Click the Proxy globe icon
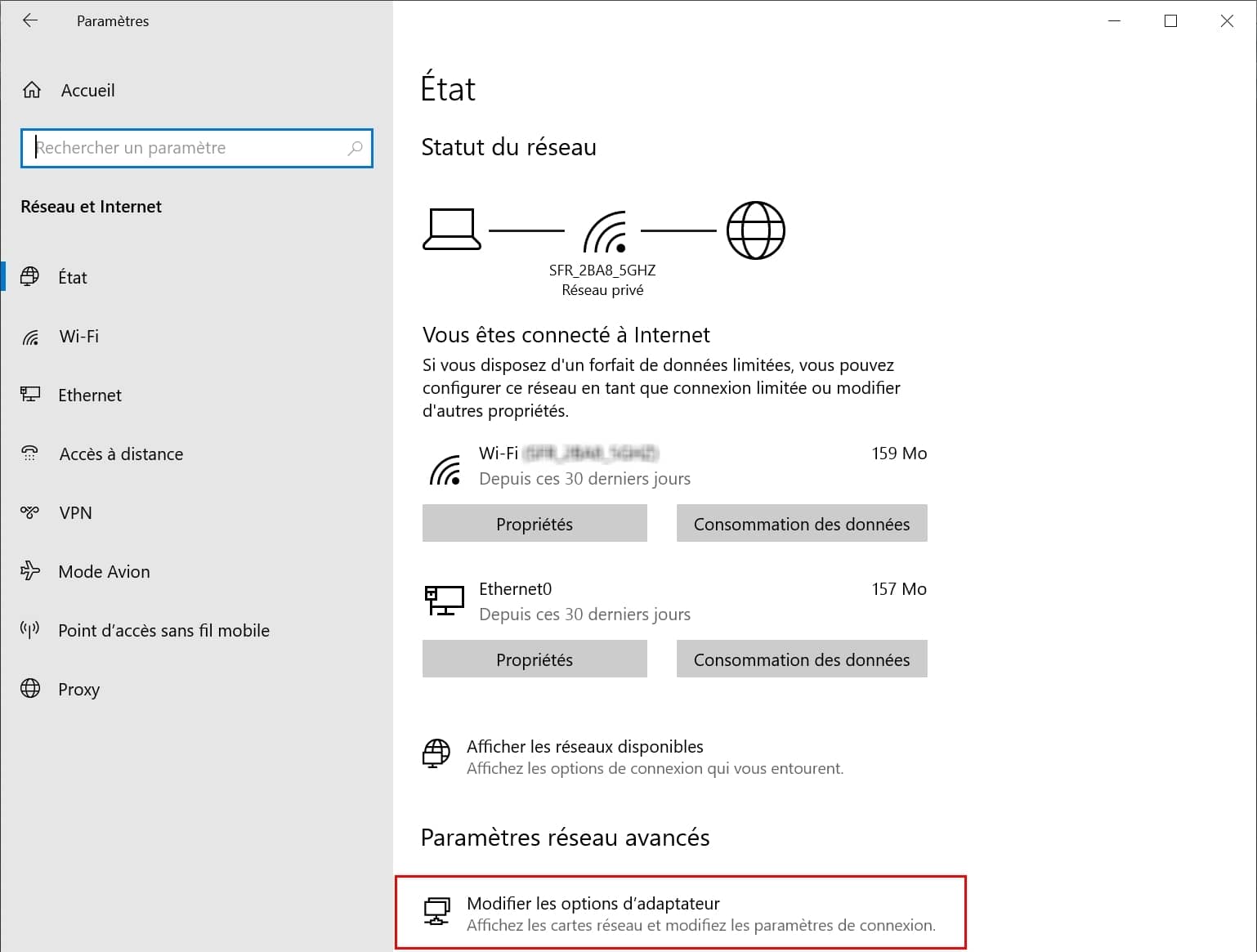This screenshot has width=1257, height=952. pyautogui.click(x=30, y=689)
